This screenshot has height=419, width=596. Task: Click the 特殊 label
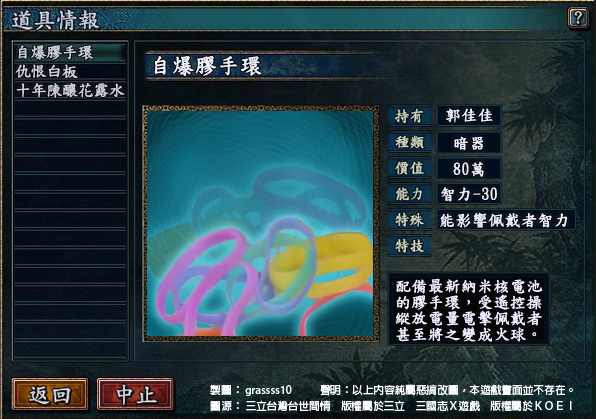pos(409,220)
